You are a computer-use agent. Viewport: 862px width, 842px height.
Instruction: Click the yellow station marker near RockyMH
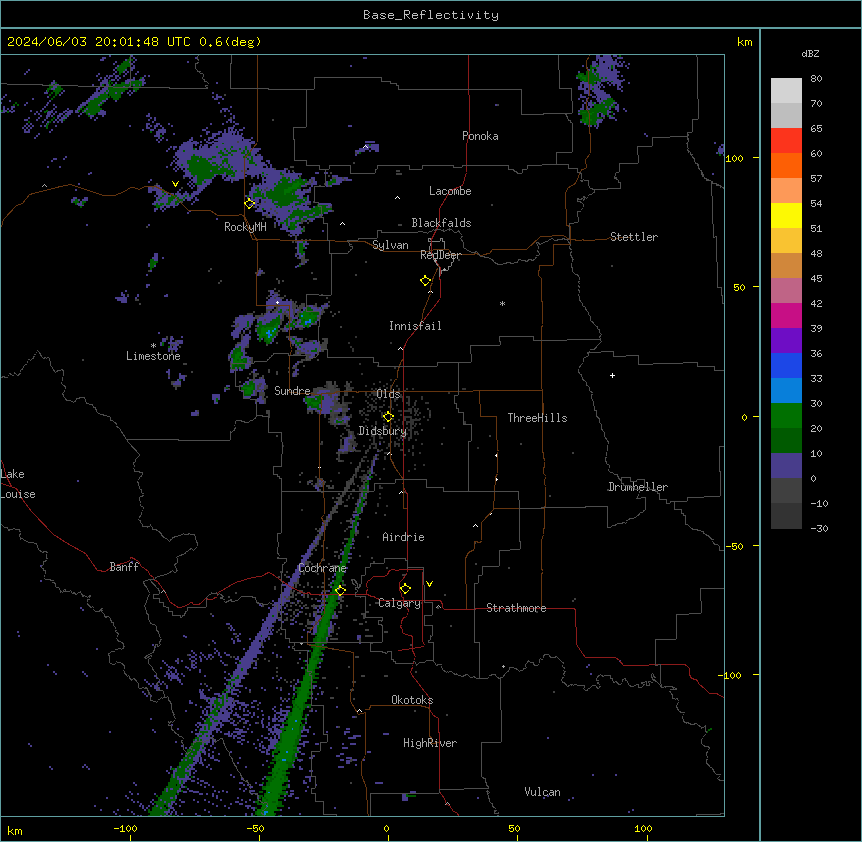250,203
